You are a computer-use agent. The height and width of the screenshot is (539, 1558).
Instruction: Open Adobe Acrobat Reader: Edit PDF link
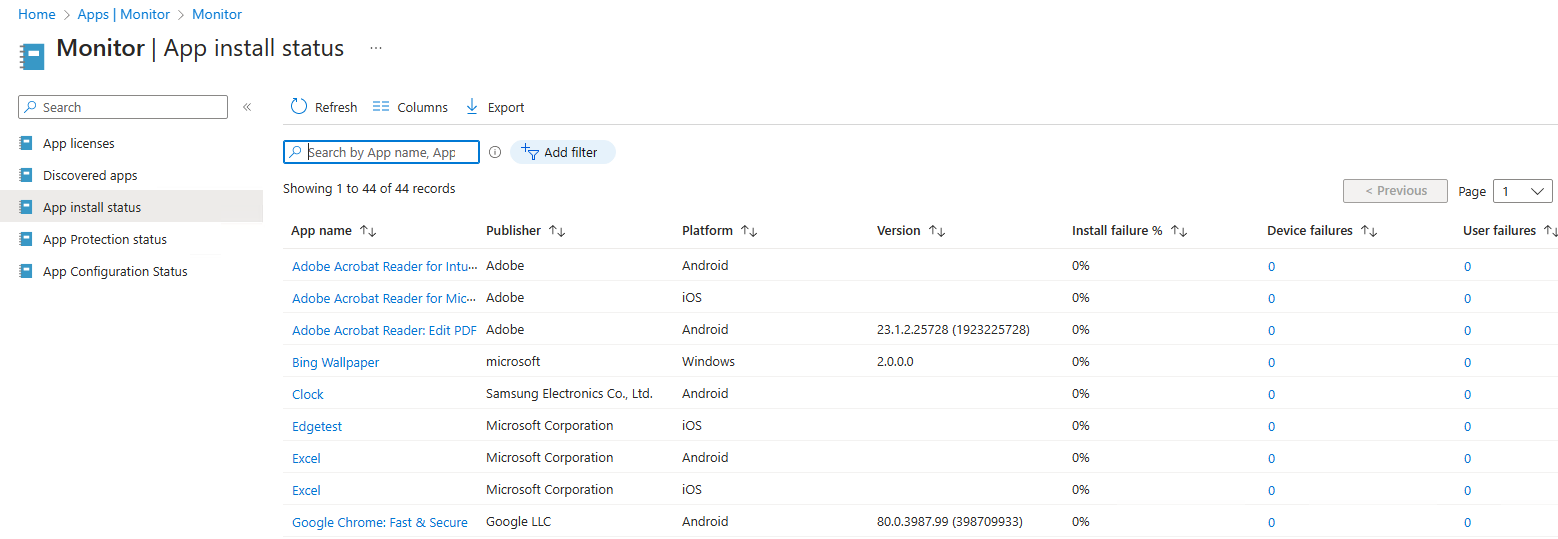pyautogui.click(x=384, y=330)
